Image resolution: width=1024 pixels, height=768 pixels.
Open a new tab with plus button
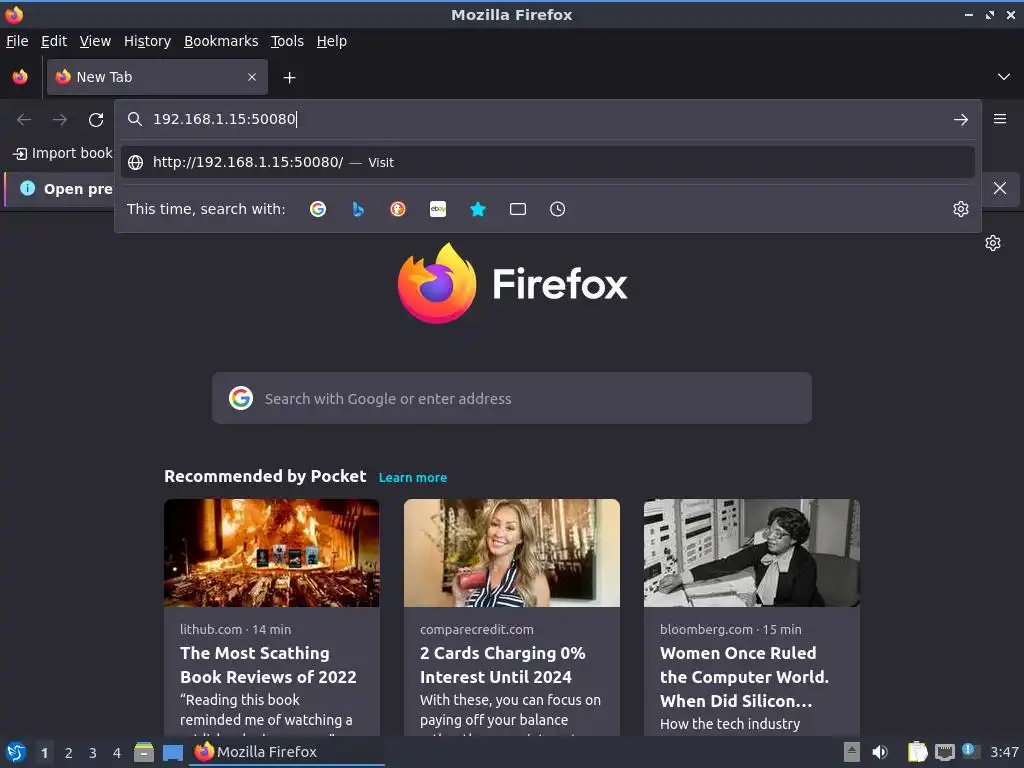click(289, 78)
